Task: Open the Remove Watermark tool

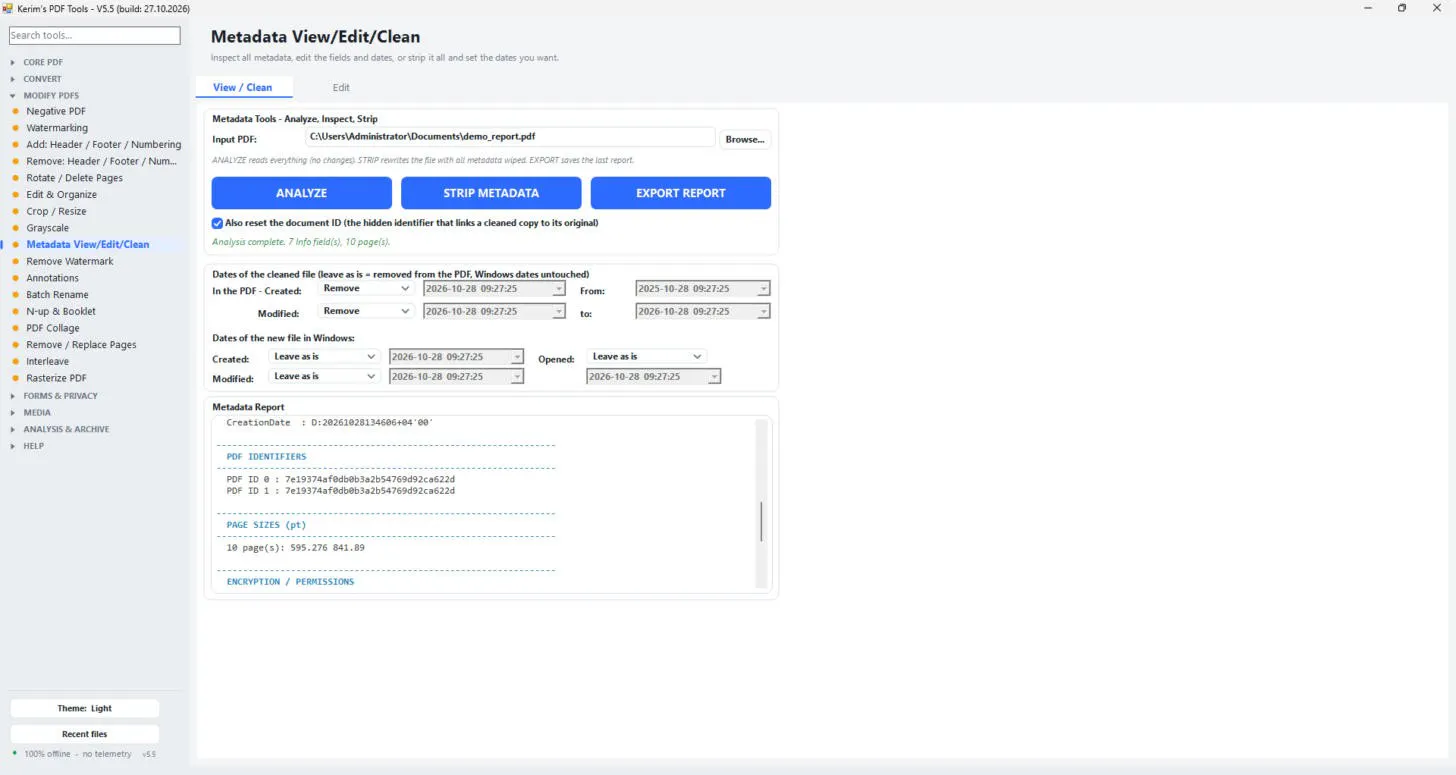Action: [70, 261]
